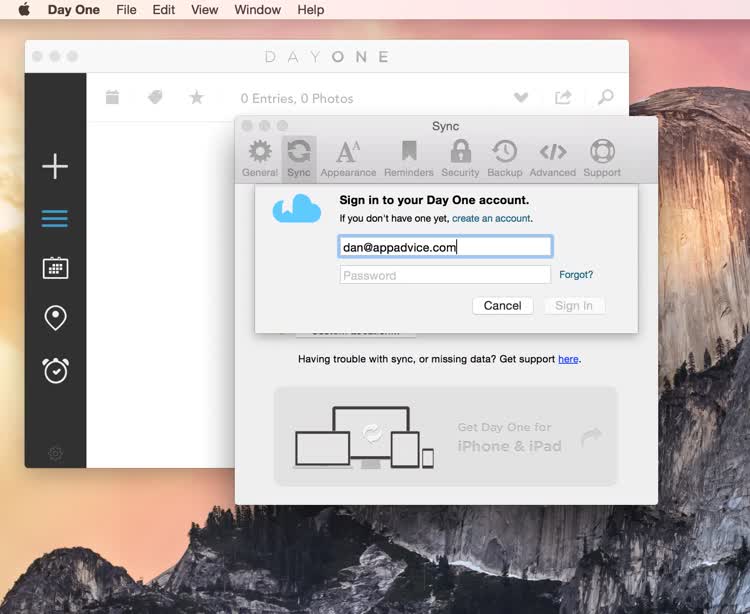Open Security preferences tab
This screenshot has height=614, width=750.
[x=460, y=159]
